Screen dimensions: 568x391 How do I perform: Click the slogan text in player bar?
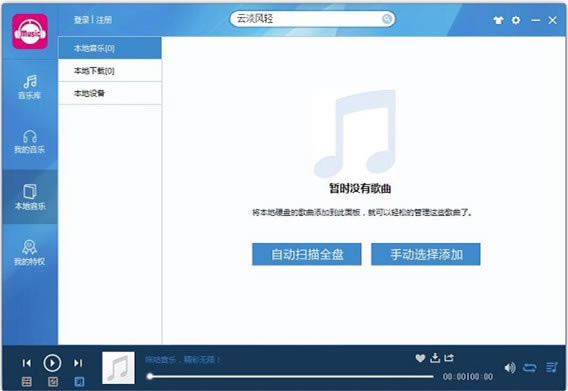pos(183,359)
